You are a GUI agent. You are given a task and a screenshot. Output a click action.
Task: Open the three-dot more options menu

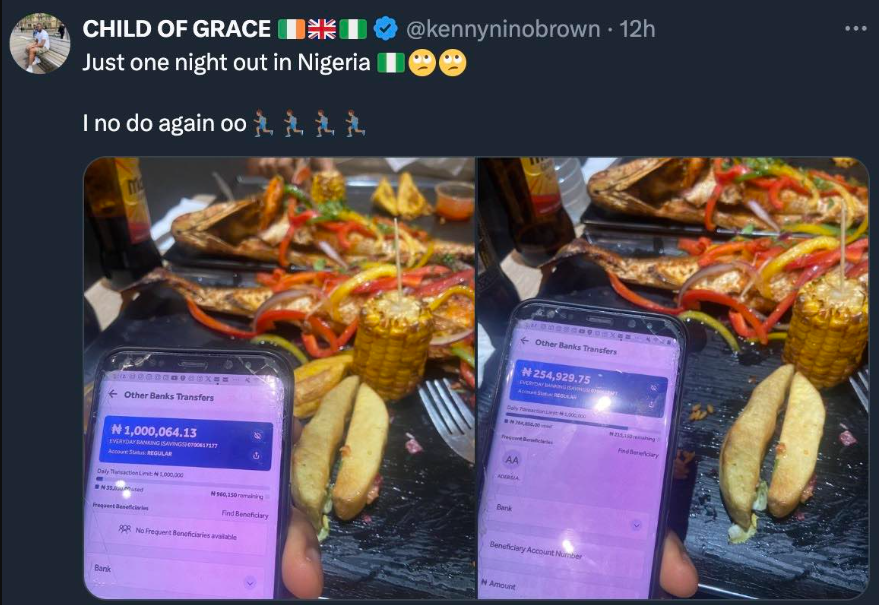click(x=855, y=29)
